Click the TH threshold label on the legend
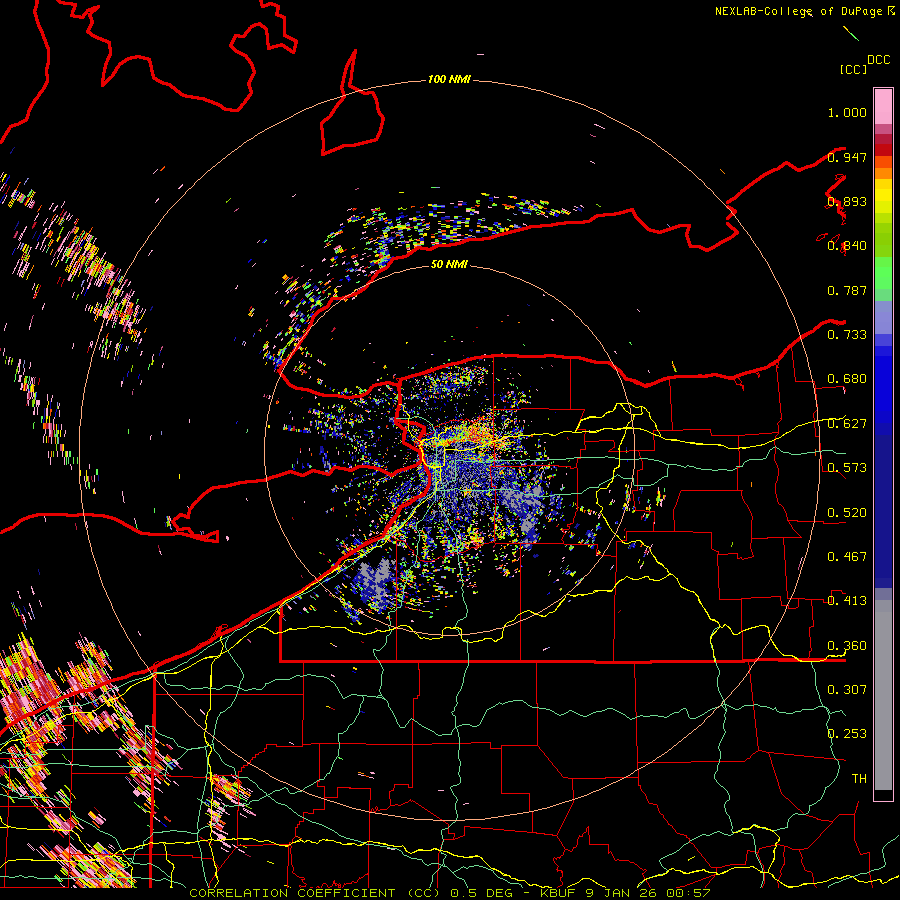This screenshot has height=900, width=900. 859,778
